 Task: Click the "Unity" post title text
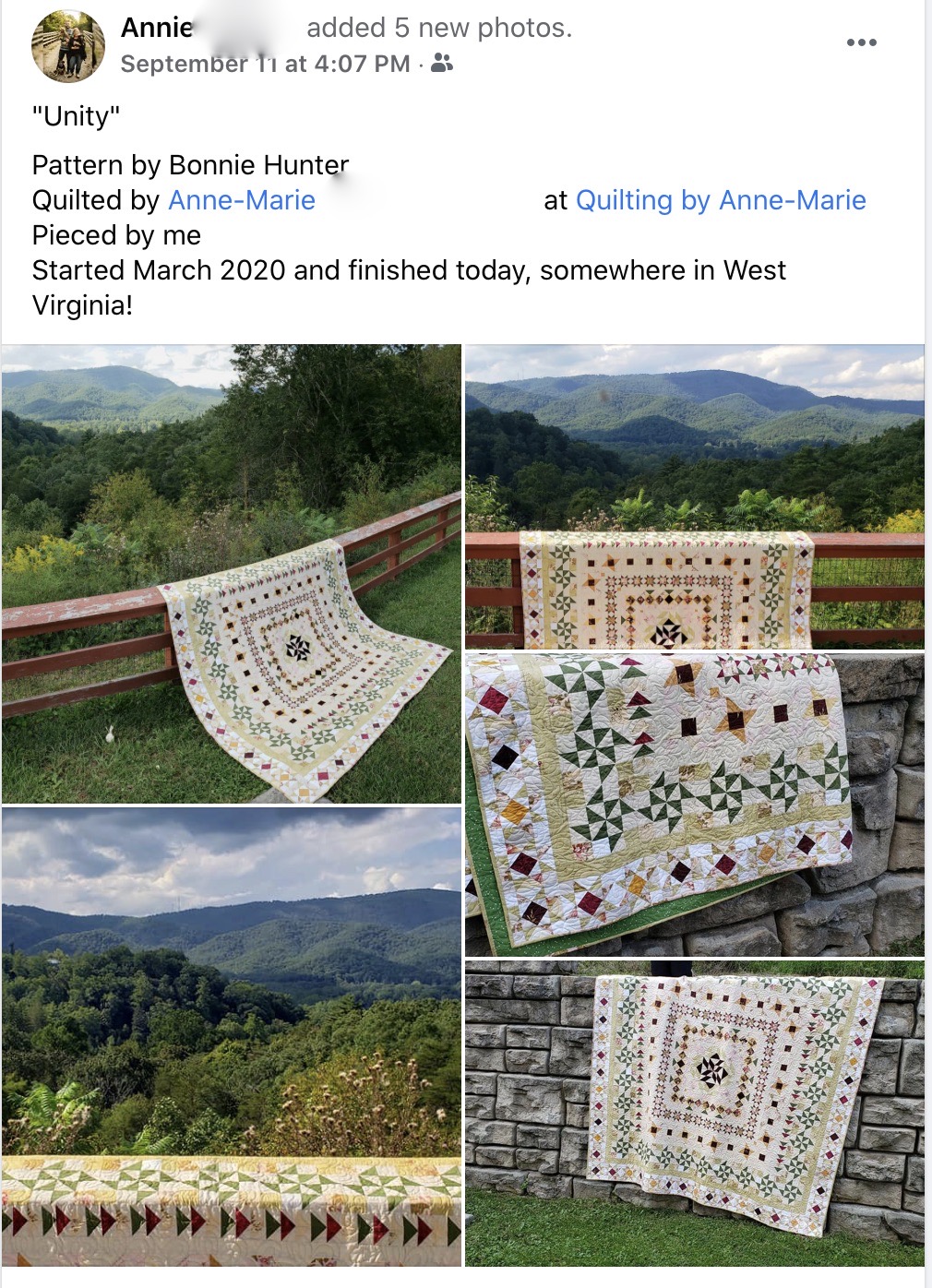point(77,116)
